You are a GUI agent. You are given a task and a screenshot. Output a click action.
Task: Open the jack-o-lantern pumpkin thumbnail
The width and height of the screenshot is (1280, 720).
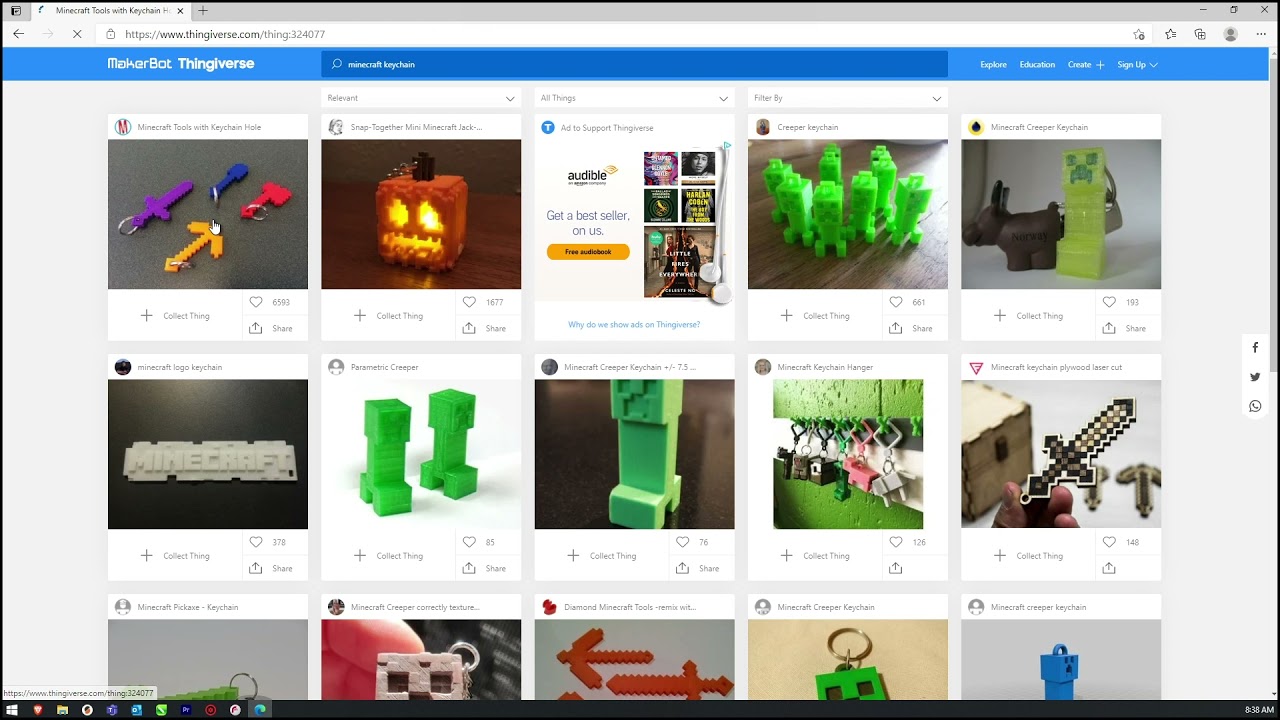point(421,214)
